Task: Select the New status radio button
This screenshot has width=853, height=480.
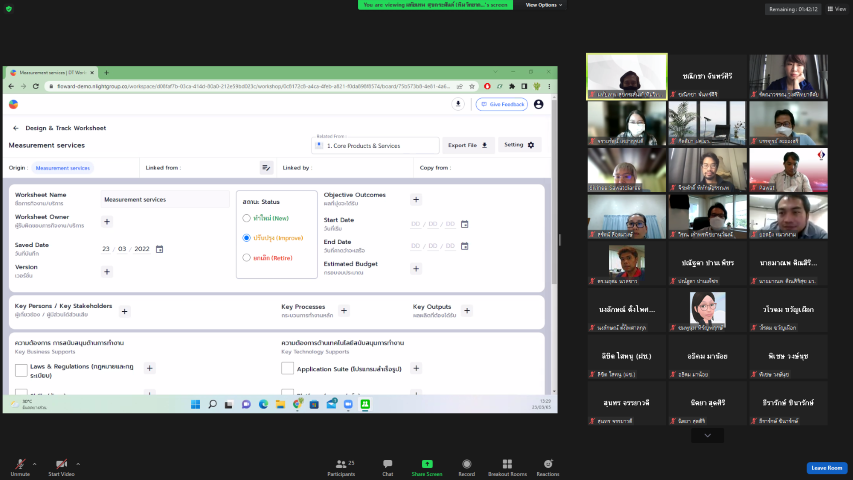Action: coord(247,218)
